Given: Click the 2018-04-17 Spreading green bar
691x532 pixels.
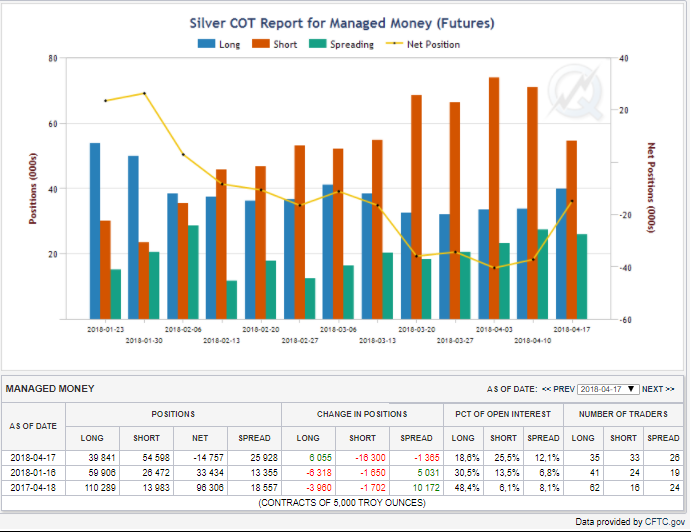Looking at the screenshot, I should [582, 277].
